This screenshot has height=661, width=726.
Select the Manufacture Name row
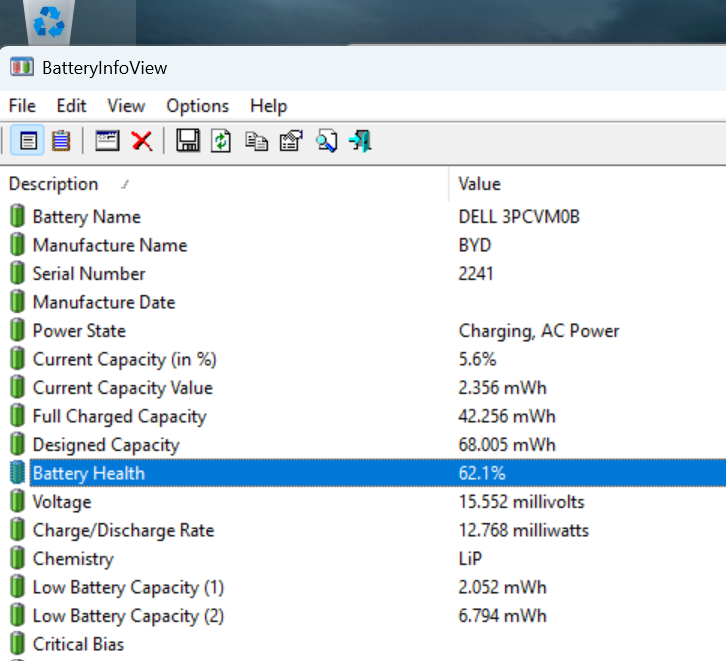363,245
